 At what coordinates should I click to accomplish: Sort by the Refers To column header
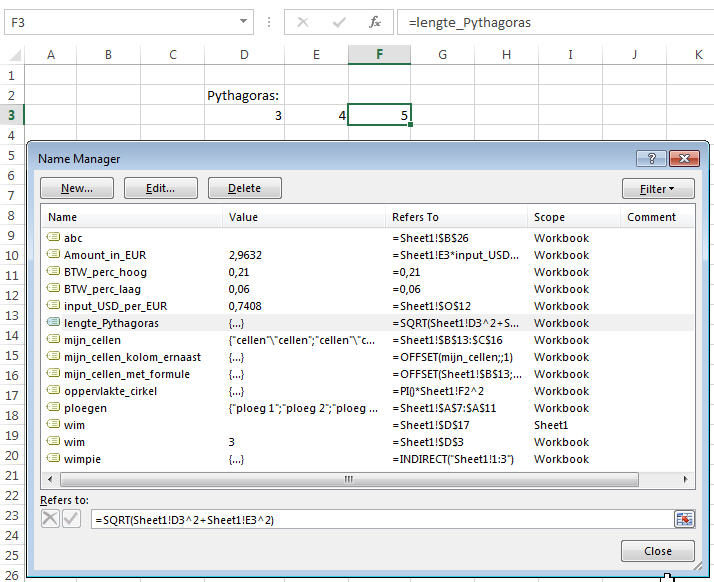click(x=456, y=217)
